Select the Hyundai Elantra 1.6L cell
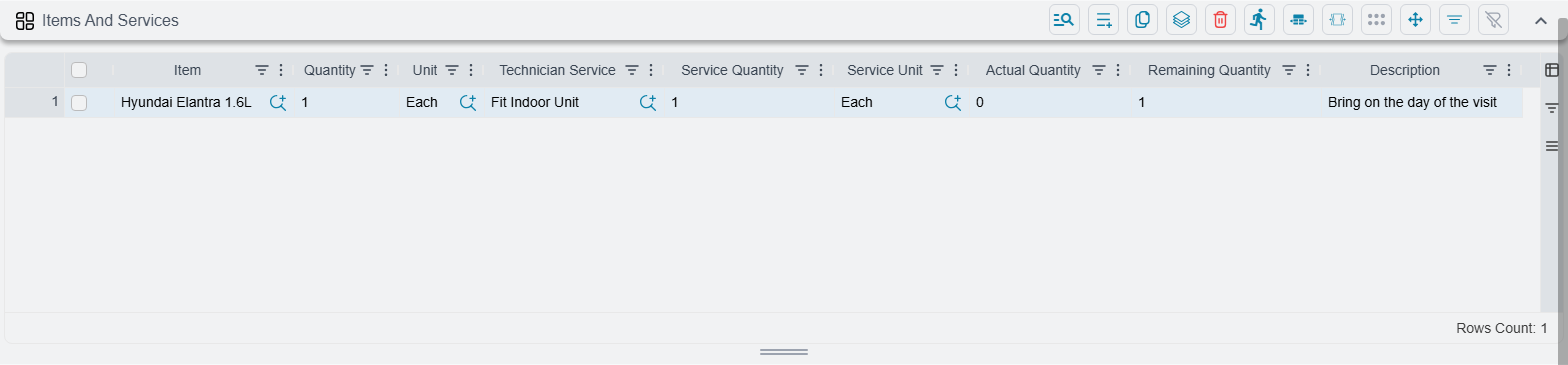Screen dimensions: 1568x365 tap(186, 102)
